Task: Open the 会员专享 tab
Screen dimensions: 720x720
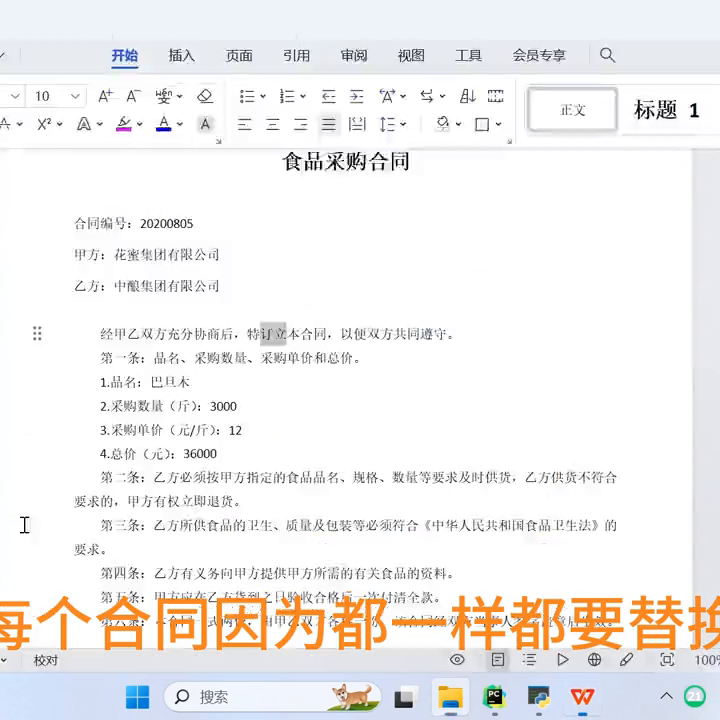Action: (539, 56)
